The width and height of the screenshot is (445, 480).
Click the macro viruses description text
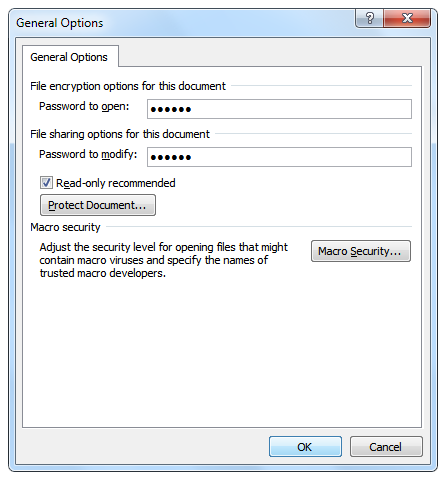tap(164, 260)
